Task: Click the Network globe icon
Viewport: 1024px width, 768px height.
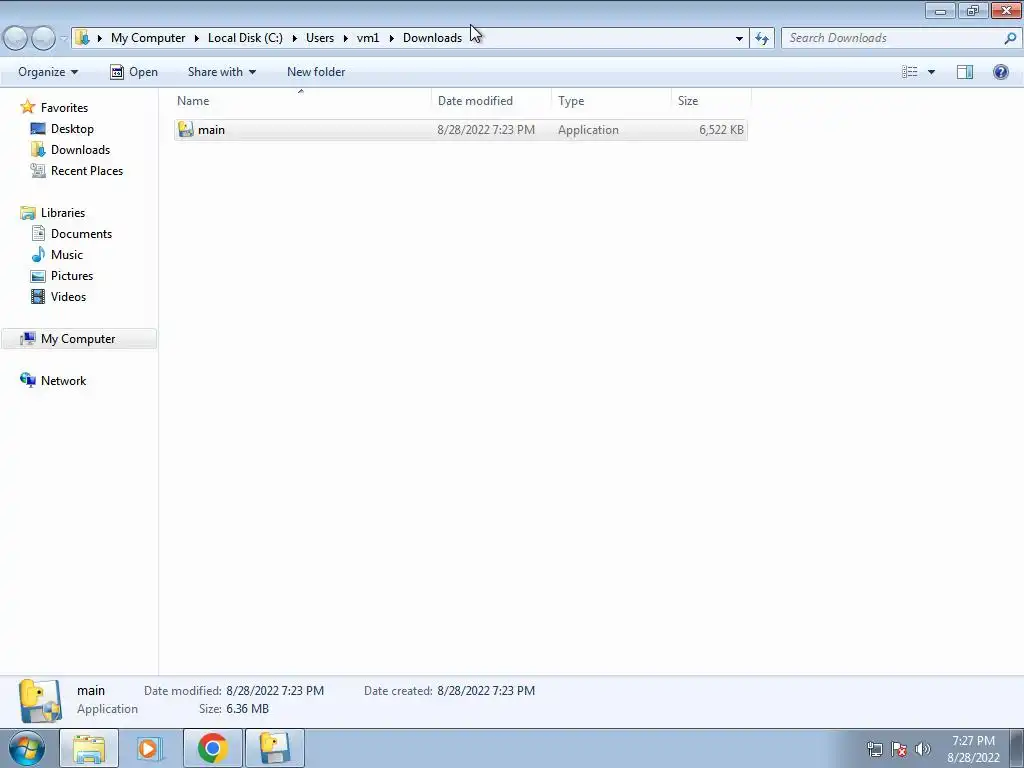Action: coord(27,380)
